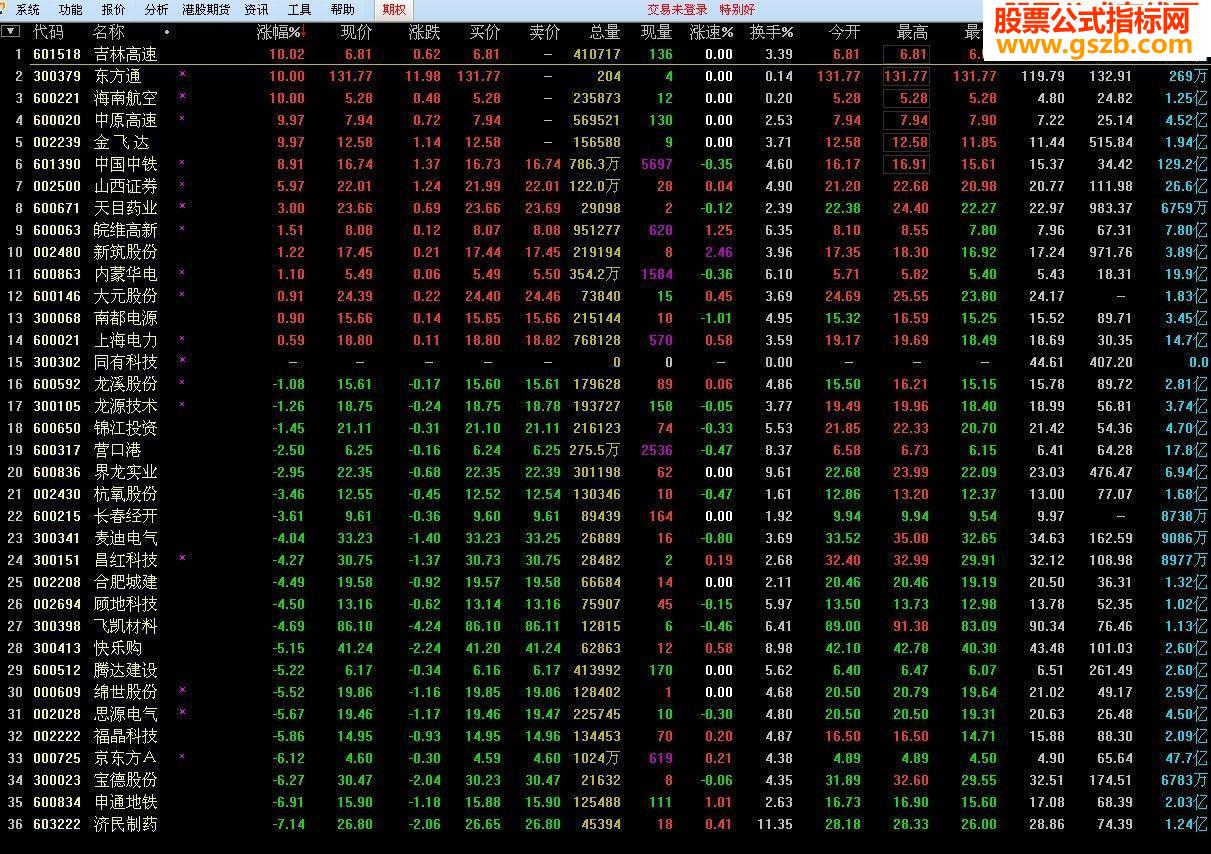The width and height of the screenshot is (1211, 854).
Task: Sort by 涨幅% column header
Action: (281, 32)
